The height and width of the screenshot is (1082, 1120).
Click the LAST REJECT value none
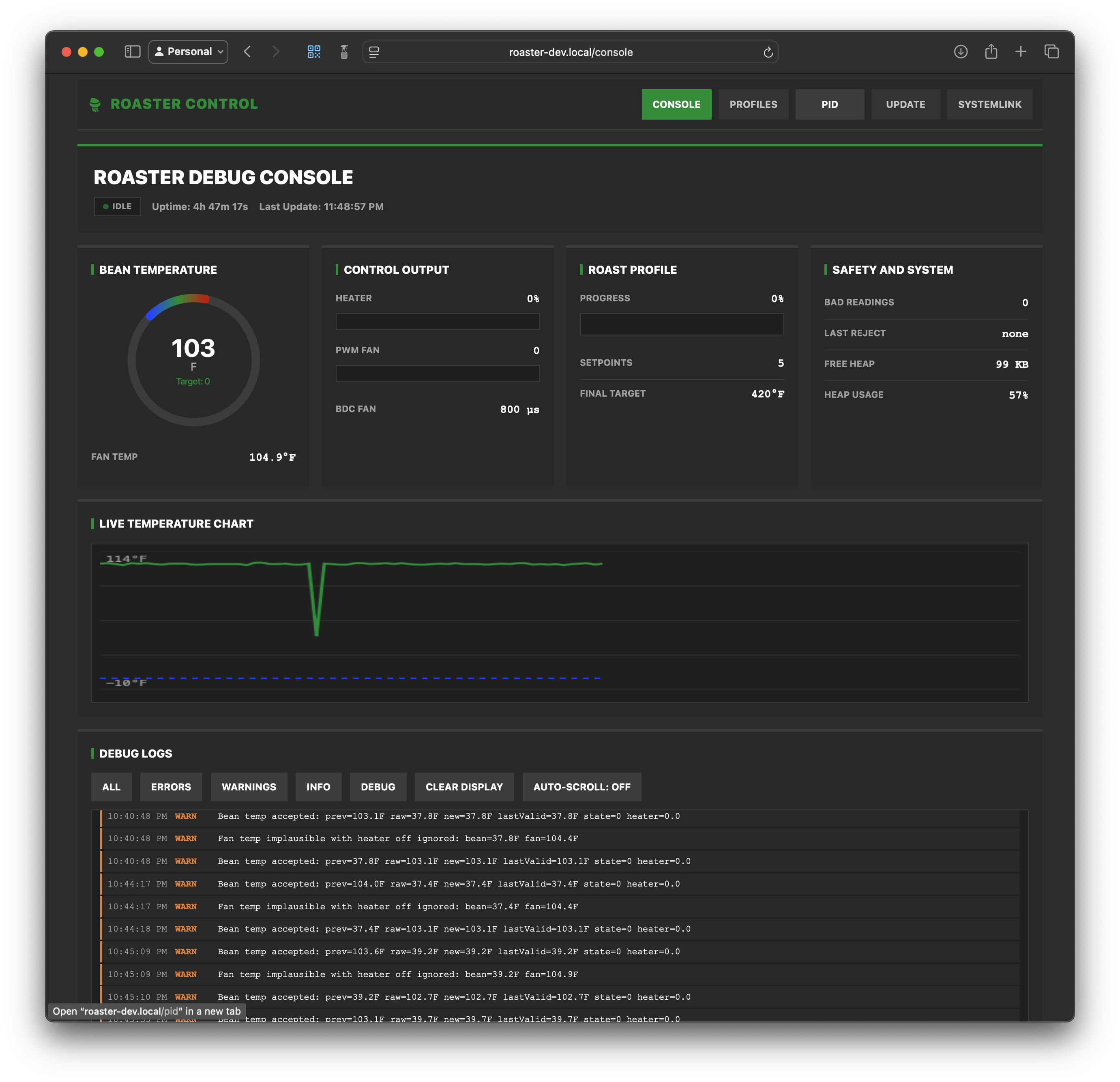click(x=1015, y=333)
